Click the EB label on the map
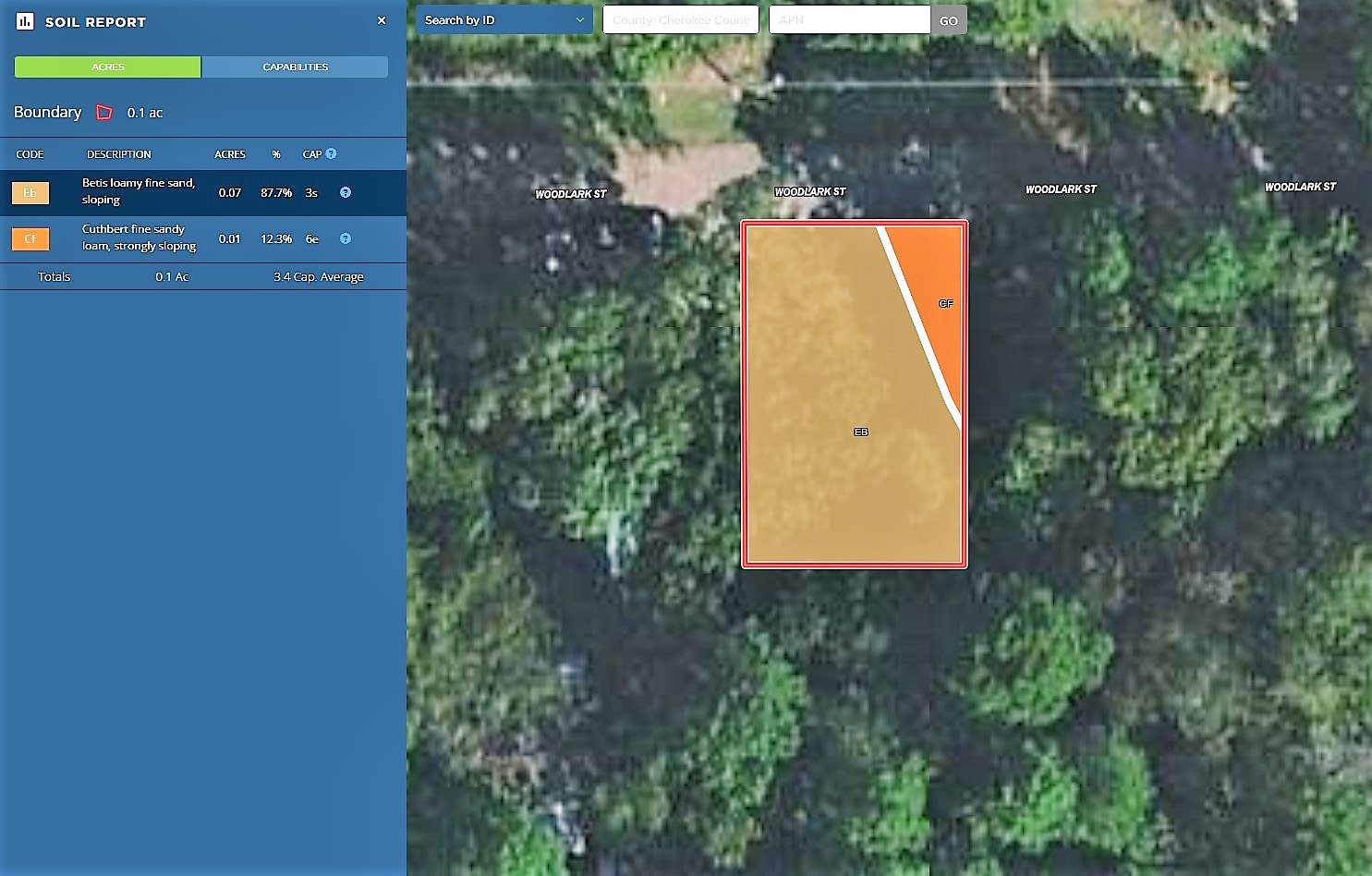This screenshot has width=1372, height=876. pyautogui.click(x=861, y=432)
